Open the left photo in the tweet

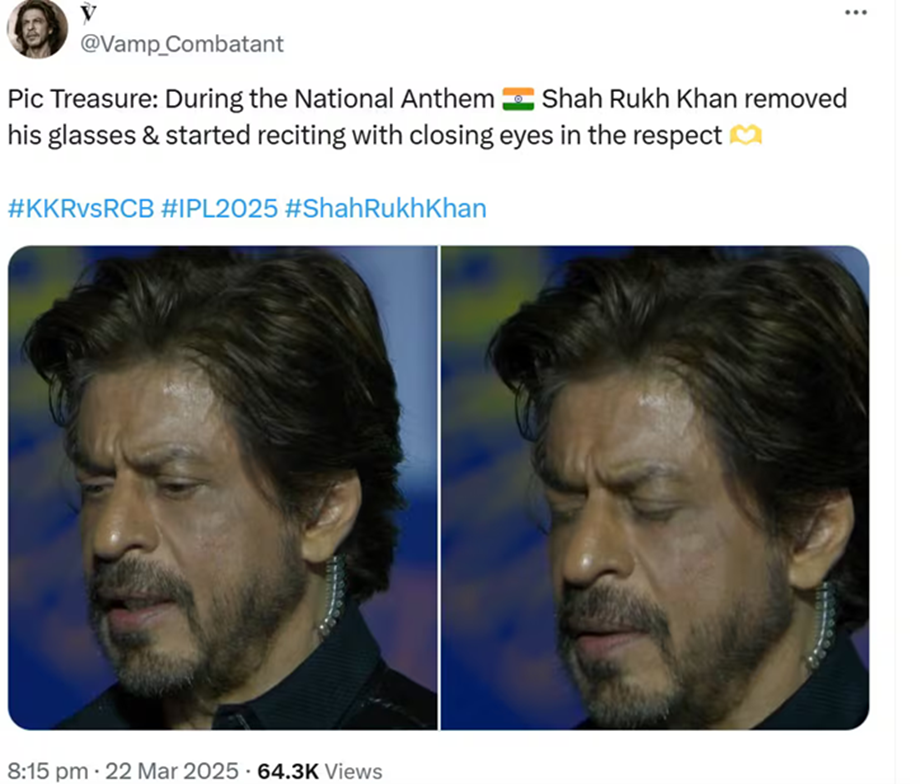click(x=222, y=487)
